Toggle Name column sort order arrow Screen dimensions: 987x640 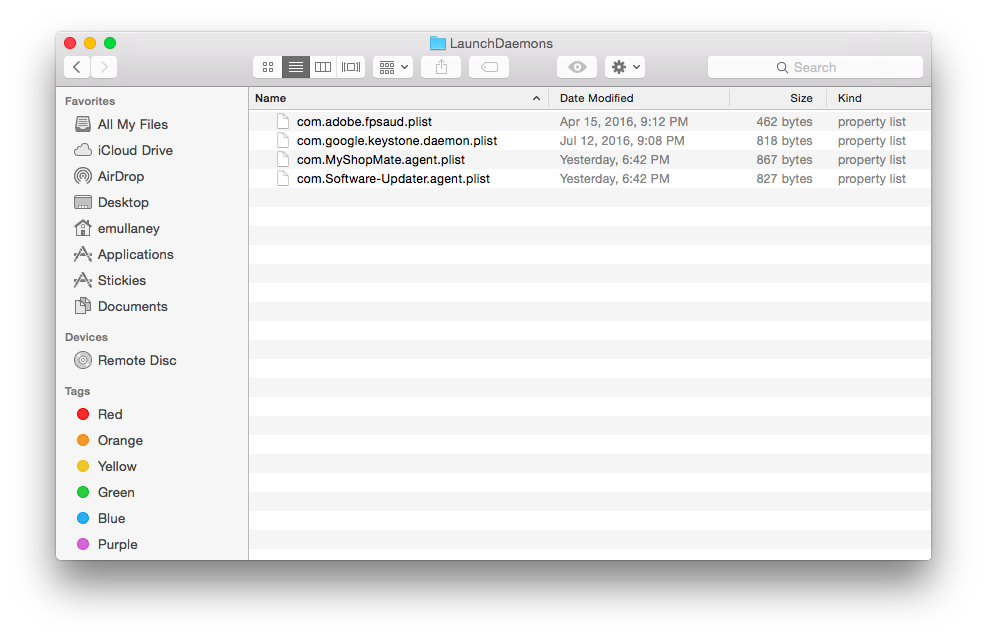coord(536,98)
